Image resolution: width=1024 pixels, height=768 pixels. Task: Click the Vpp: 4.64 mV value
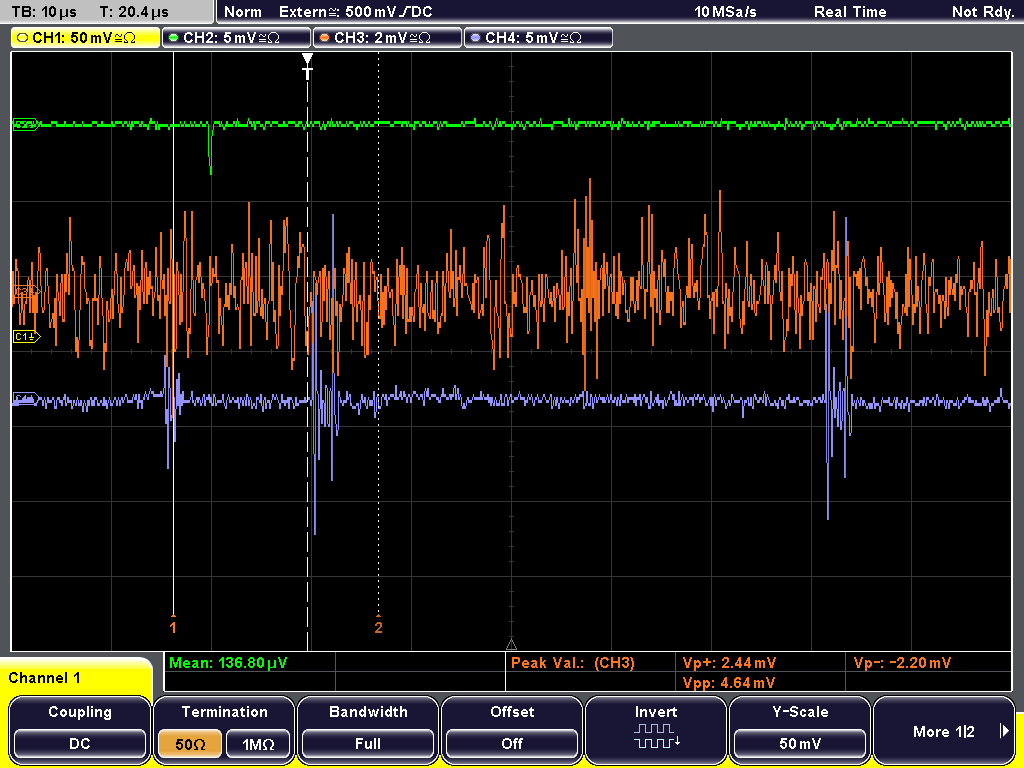pos(729,683)
